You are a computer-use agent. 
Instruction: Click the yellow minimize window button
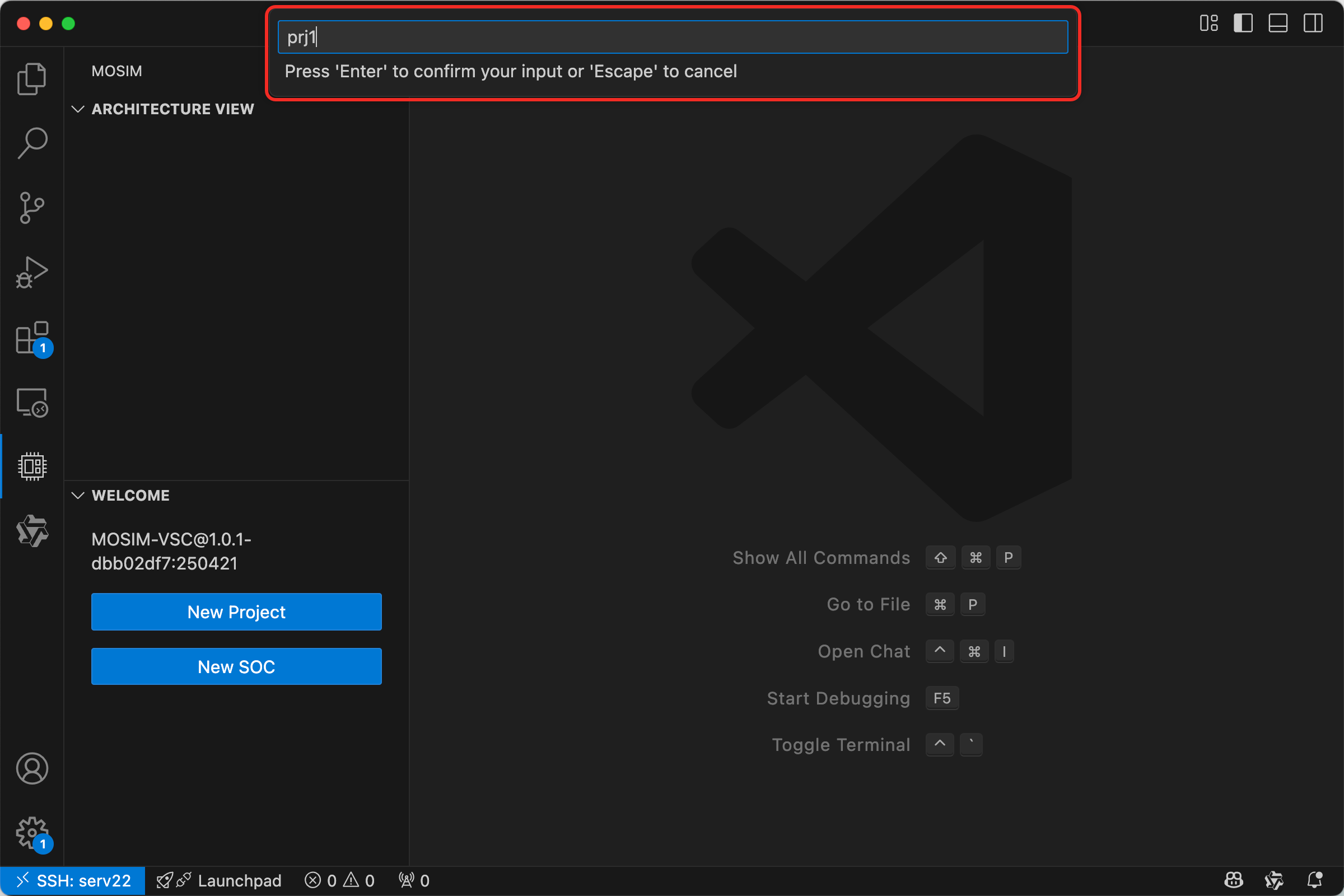[46, 24]
